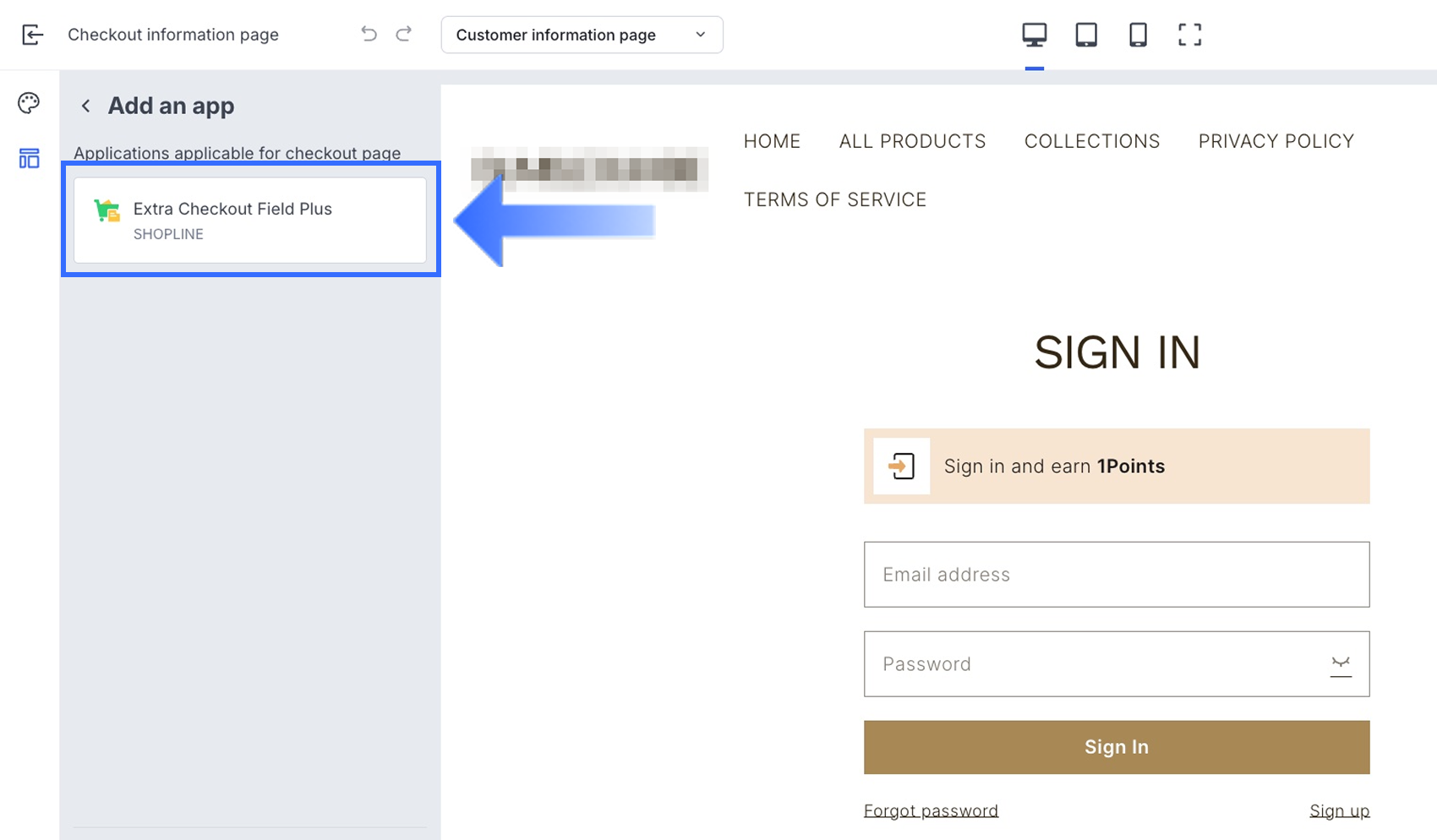Select Extra Checkout Field Plus app
The image size is (1437, 840).
pyautogui.click(x=250, y=220)
